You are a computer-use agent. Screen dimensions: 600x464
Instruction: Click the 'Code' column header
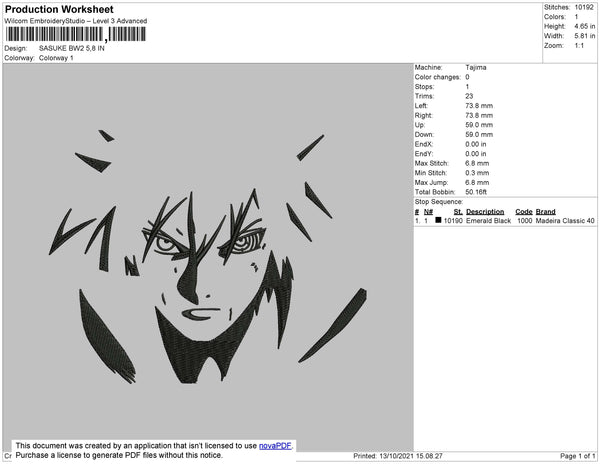pyautogui.click(x=524, y=212)
